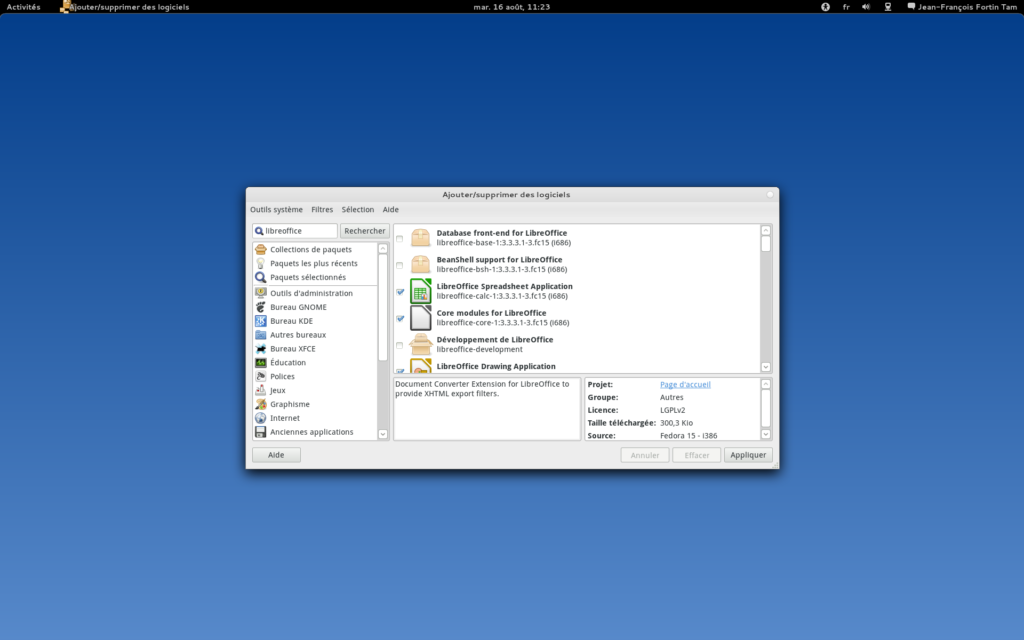
Task: Untick the Core modules for LibreOffice checkbox
Action: tap(400, 319)
